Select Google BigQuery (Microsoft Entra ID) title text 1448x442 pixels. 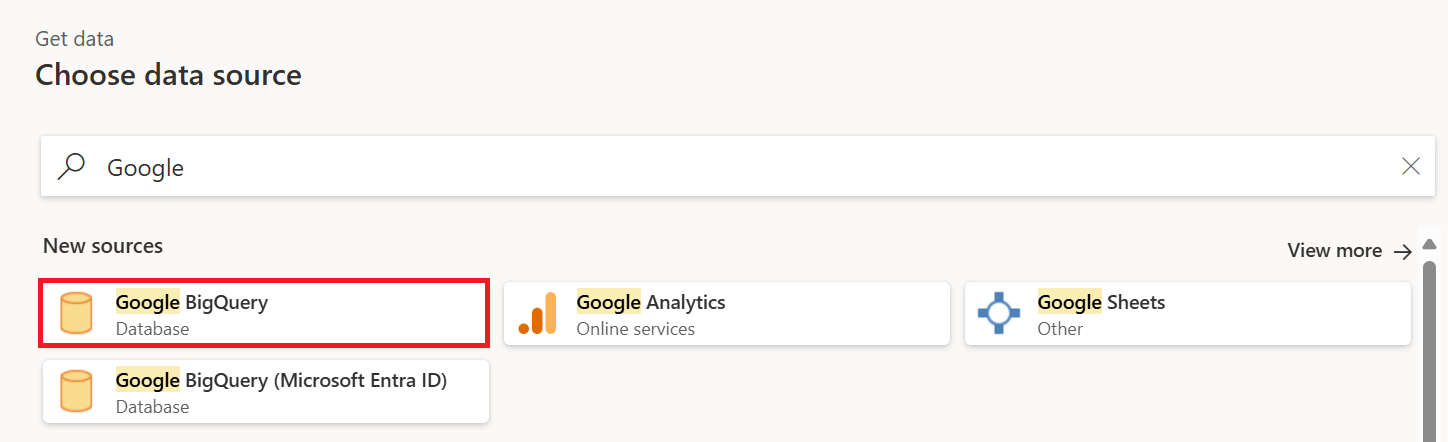click(x=281, y=380)
